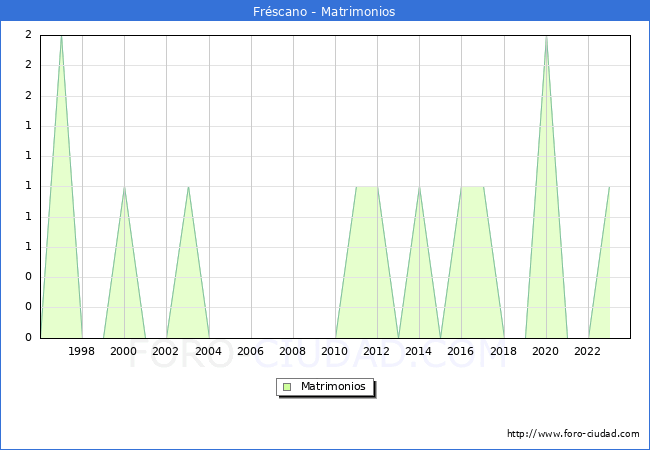650x450 pixels.
Task: Click the 2008 x-axis label
Action: pyautogui.click(x=292, y=351)
